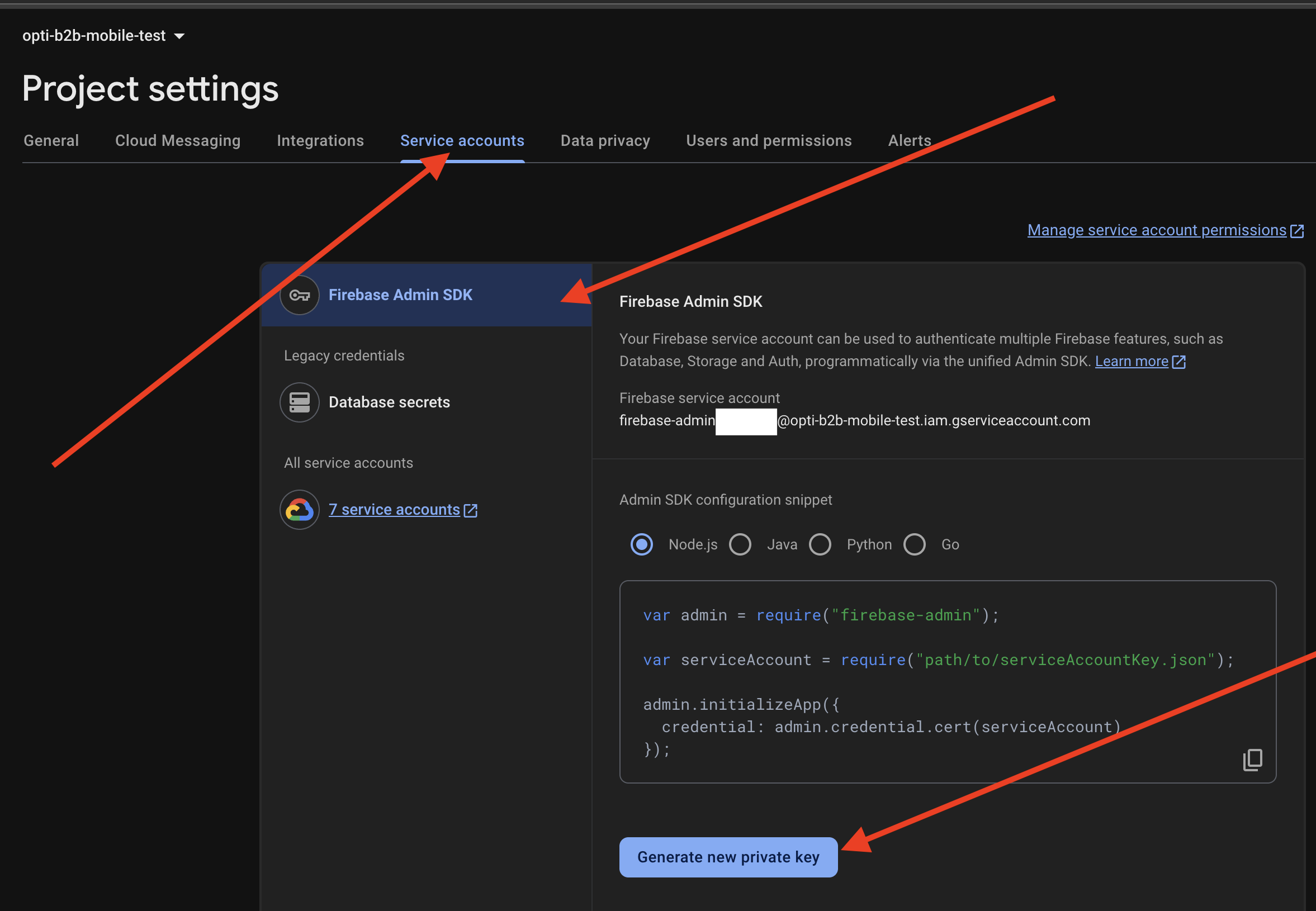Screen dimensions: 1316x911
Task: Go to the Data privacy tab
Action: pyautogui.click(x=605, y=140)
